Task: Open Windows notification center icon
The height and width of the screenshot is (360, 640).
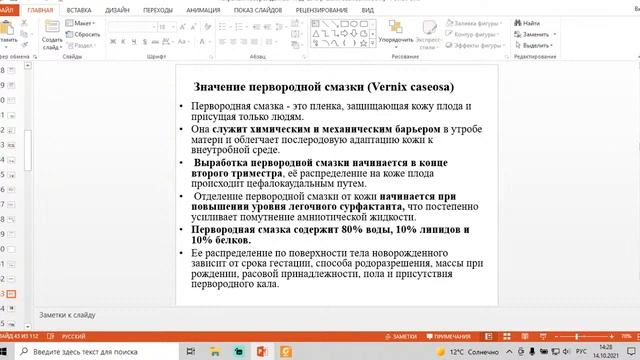Action: click(631, 351)
